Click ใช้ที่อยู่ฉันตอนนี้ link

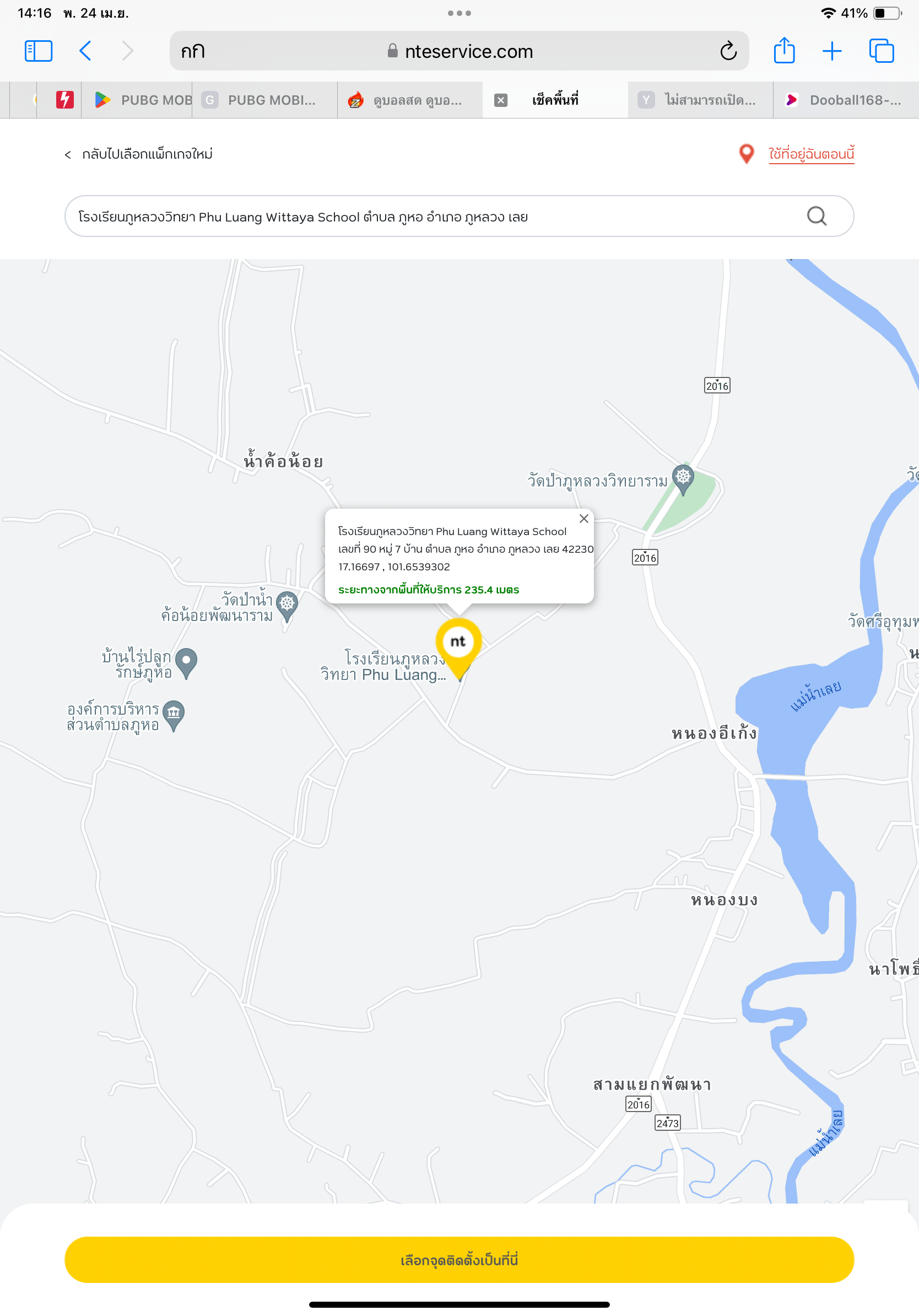tap(810, 154)
